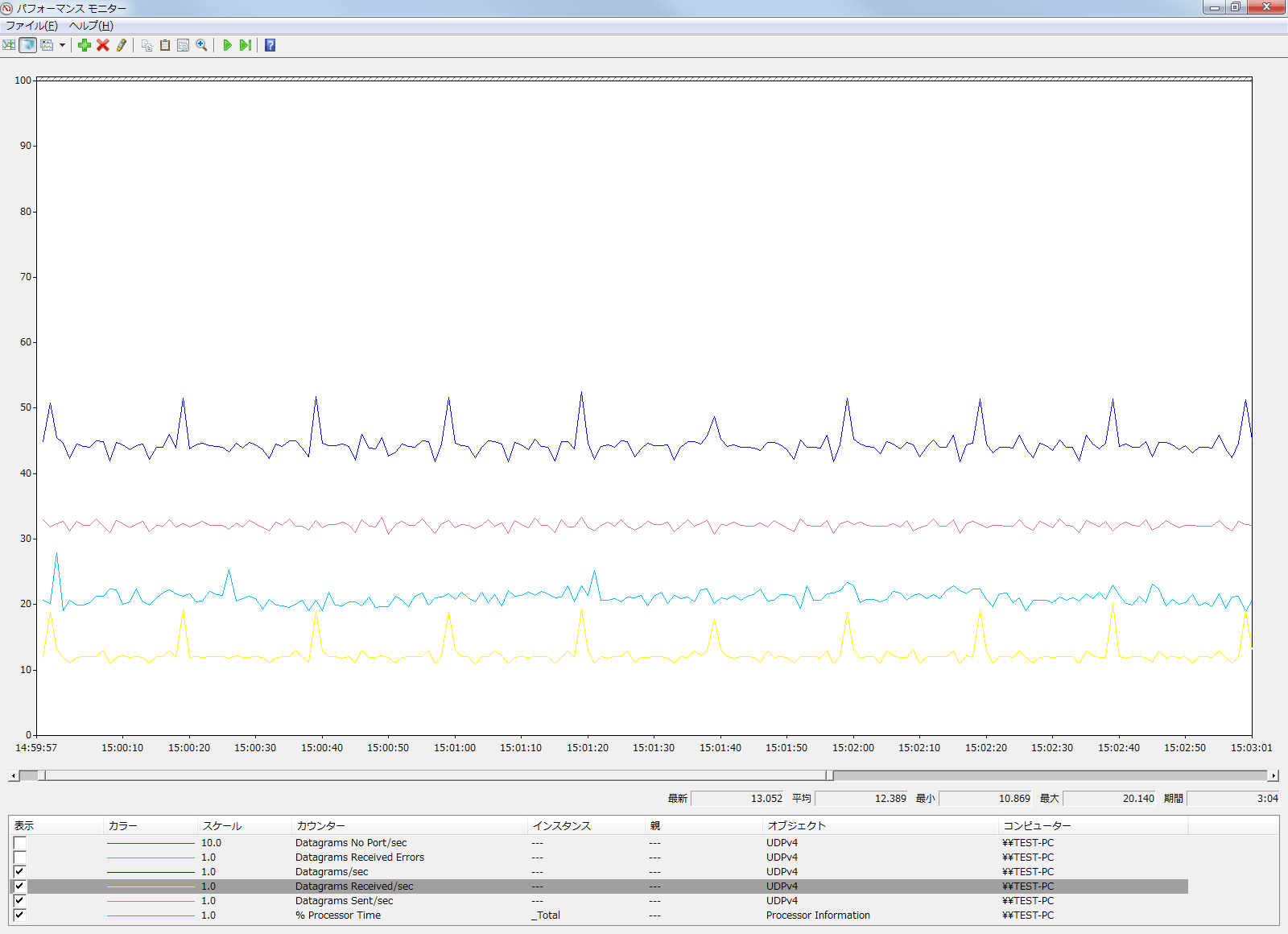Viewport: 1288px width, 934px height.
Task: Delete selected counter with red X
Action: point(102,45)
